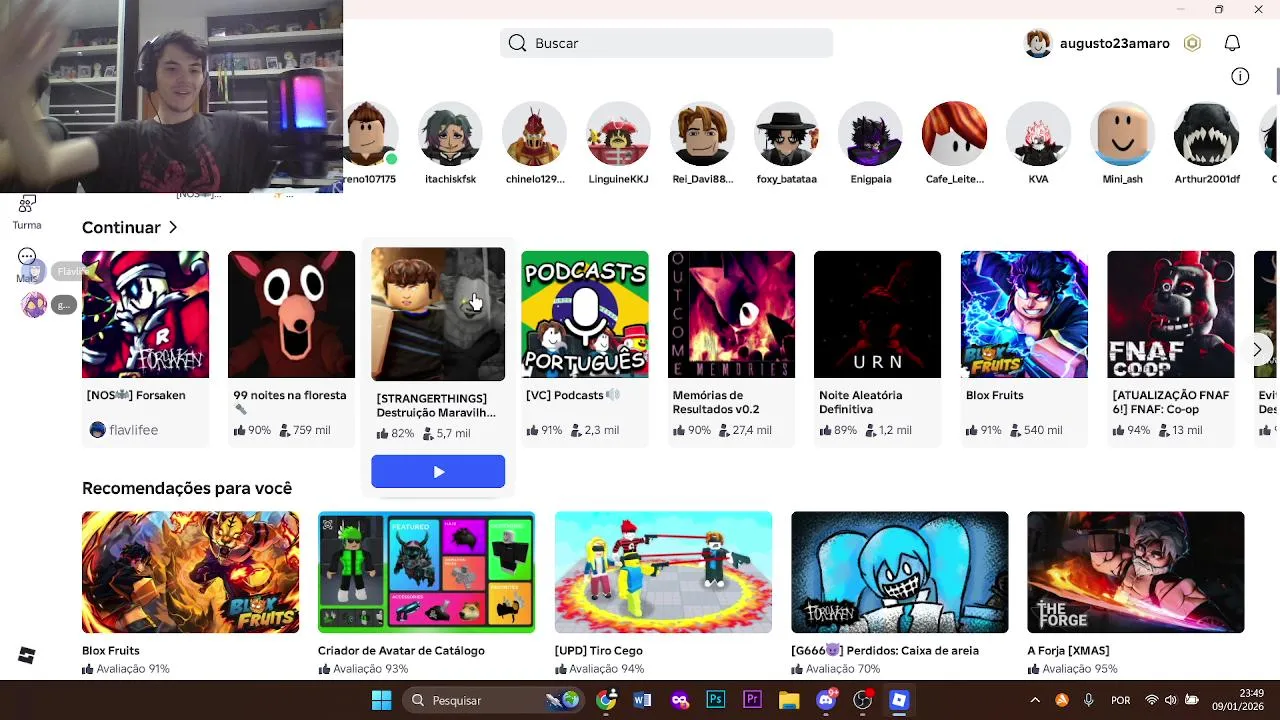
Task: Open friend KVA's avatar
Action: pos(1038,133)
